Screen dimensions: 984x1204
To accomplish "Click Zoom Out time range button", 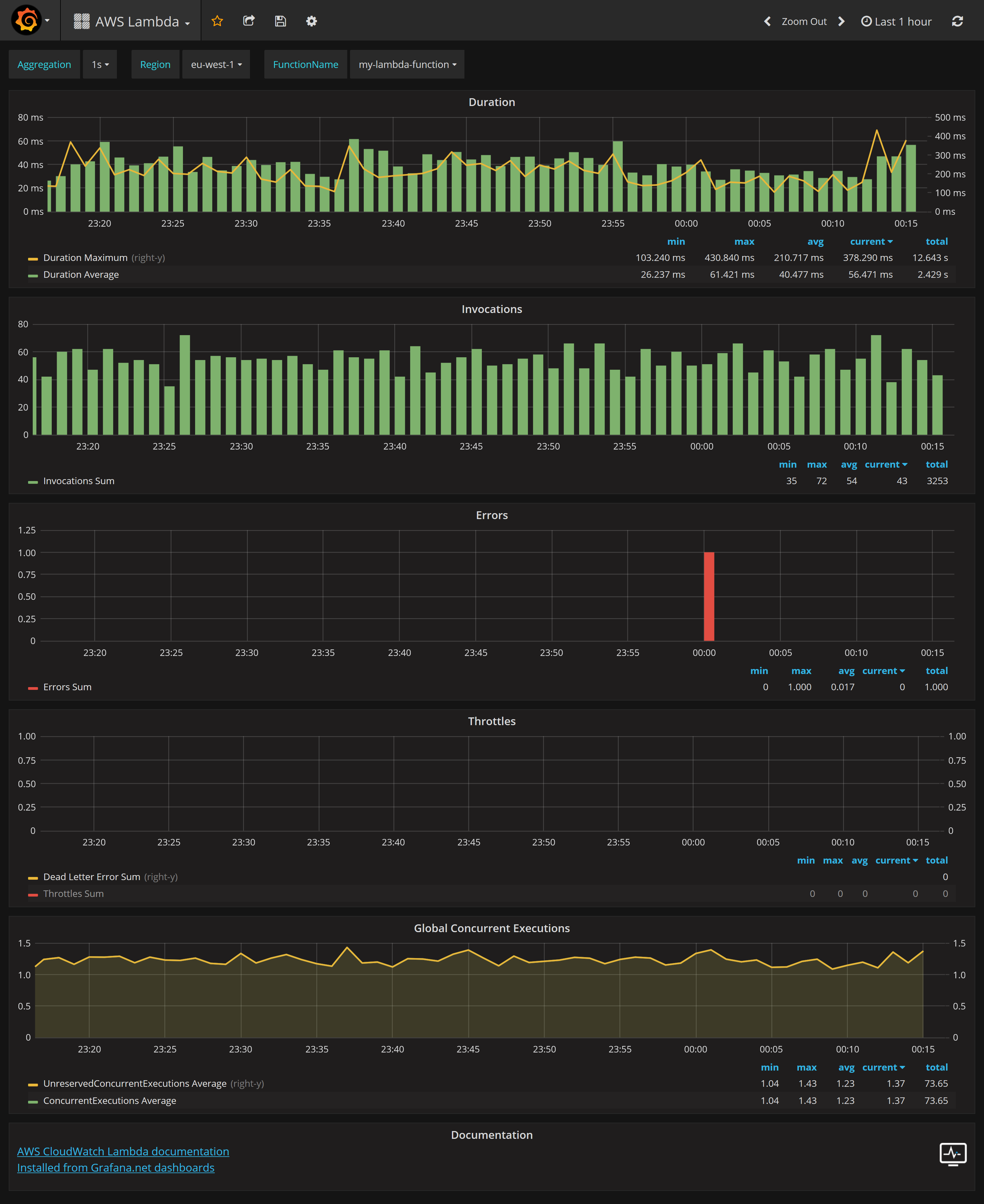I will (x=804, y=22).
